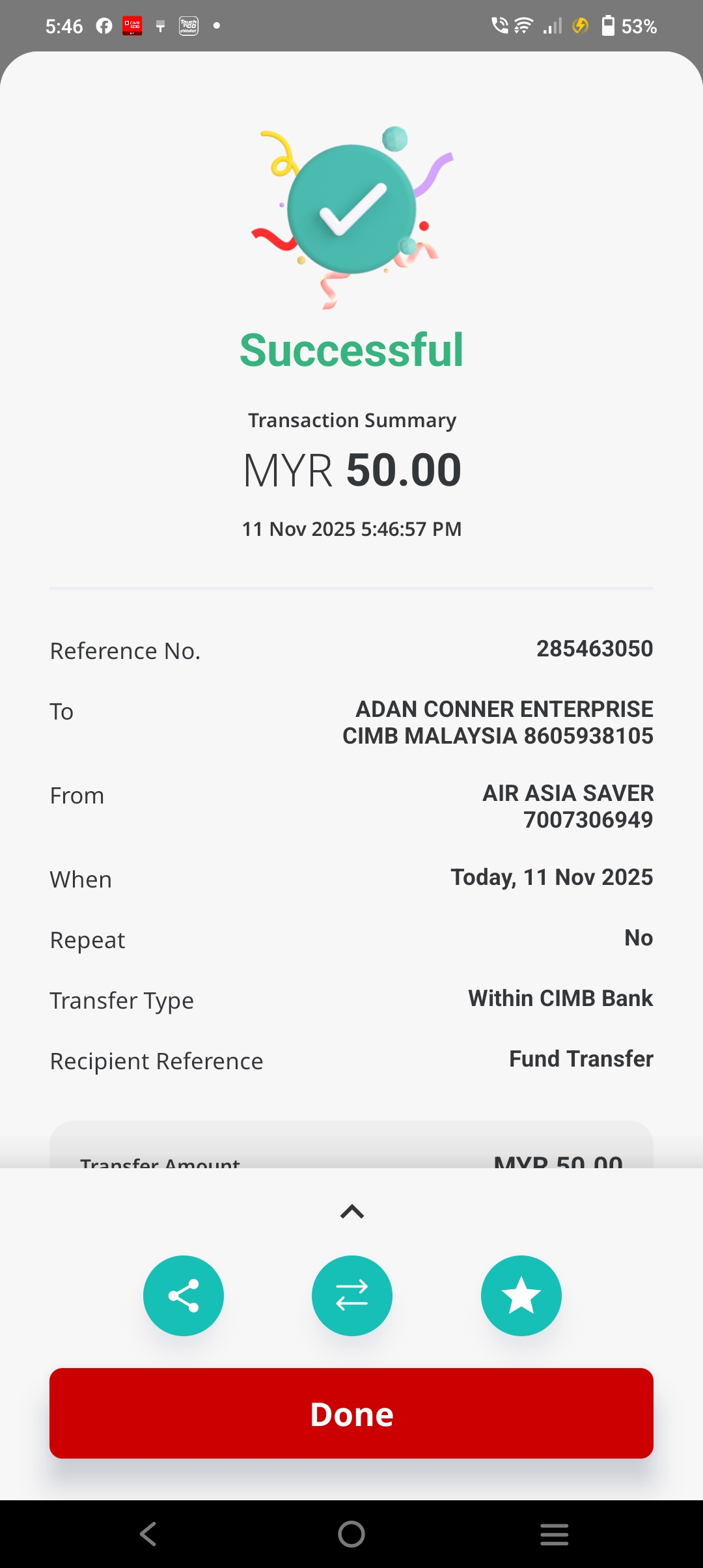Tap the CIMB notification icon in status bar
703x1568 pixels.
132,26
